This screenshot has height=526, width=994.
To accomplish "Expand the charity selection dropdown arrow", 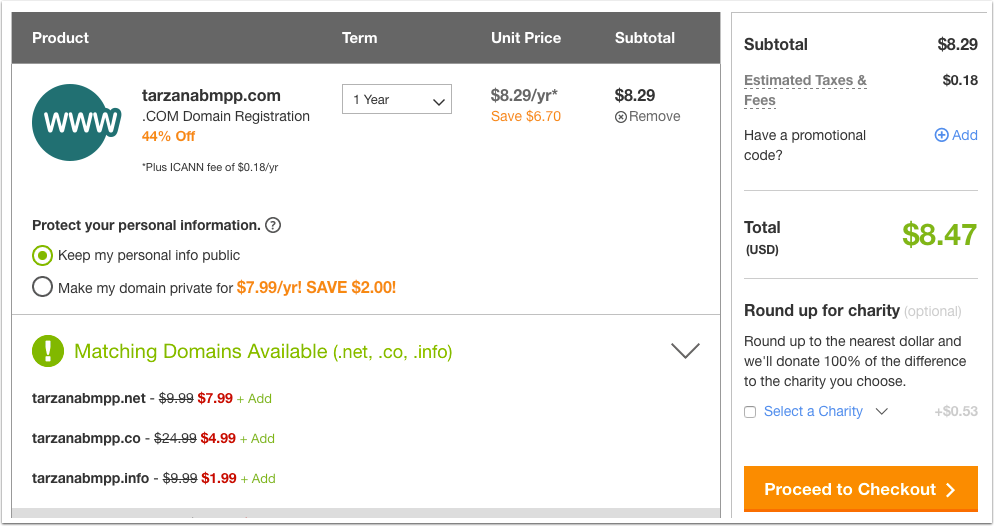I will pos(881,411).
